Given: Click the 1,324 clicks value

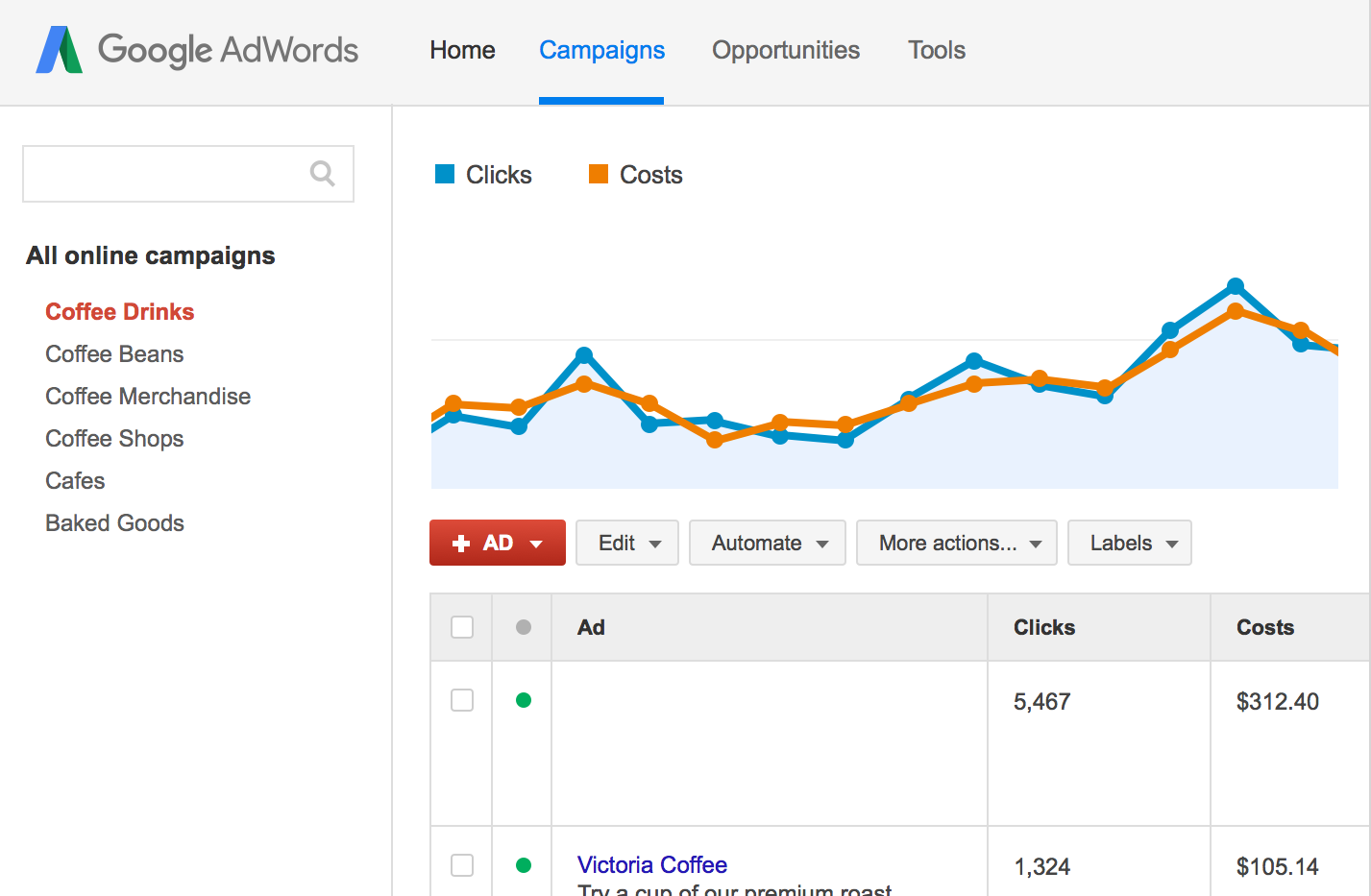Looking at the screenshot, I should (1042, 867).
